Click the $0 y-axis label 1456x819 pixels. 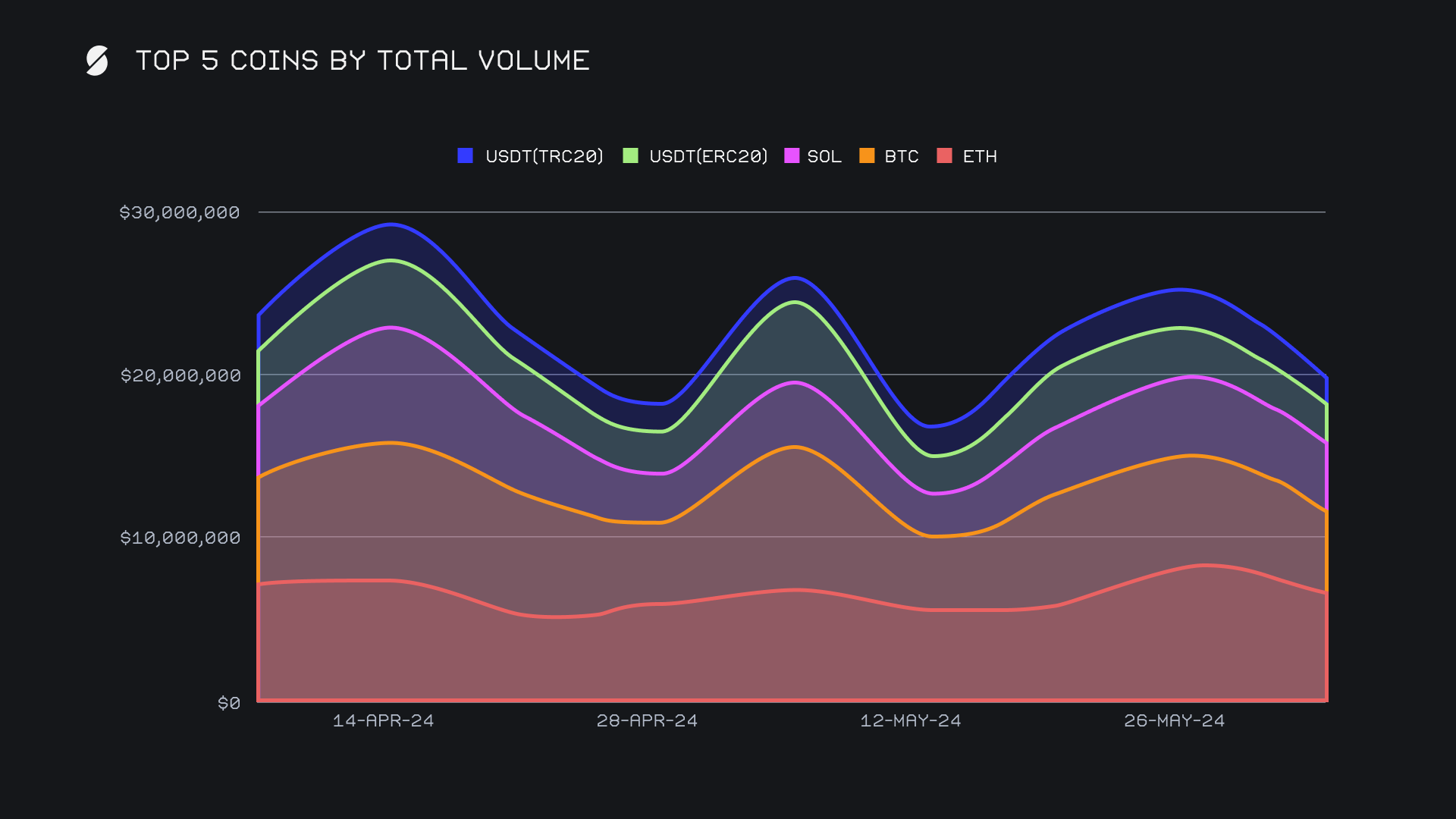(x=229, y=703)
